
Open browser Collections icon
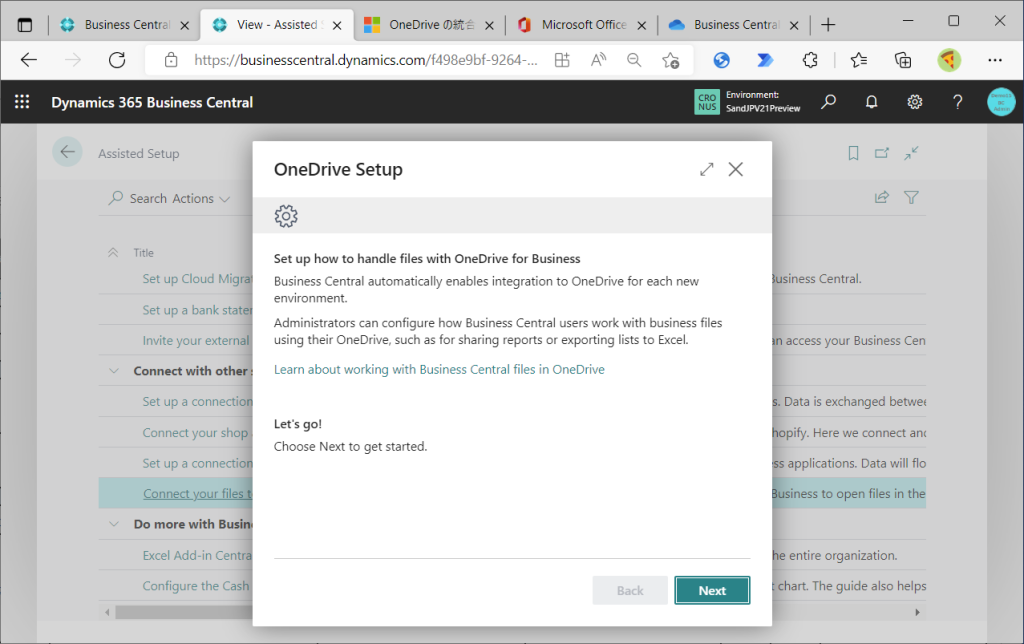coord(903,60)
